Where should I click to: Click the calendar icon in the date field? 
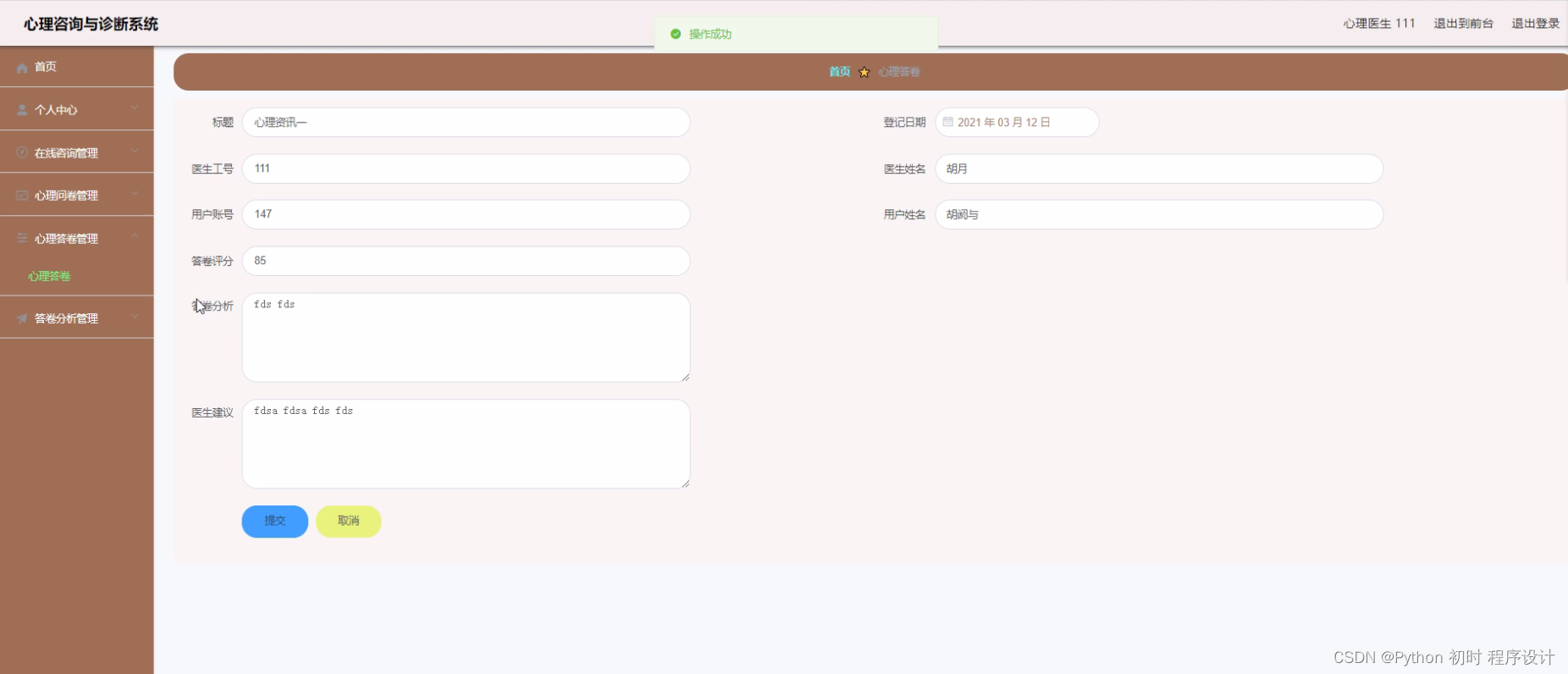coord(948,122)
